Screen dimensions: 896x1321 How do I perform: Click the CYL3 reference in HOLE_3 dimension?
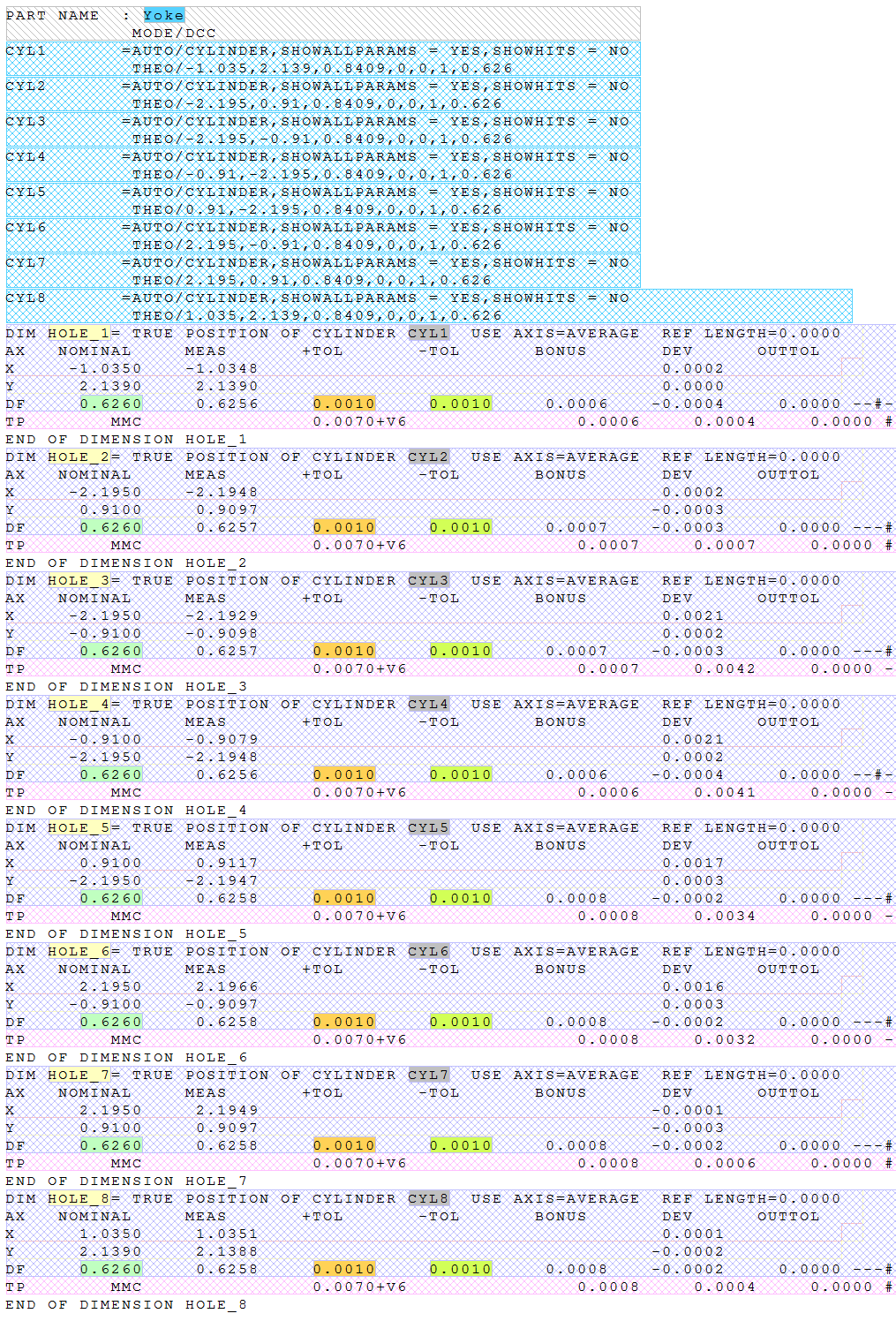point(428,580)
